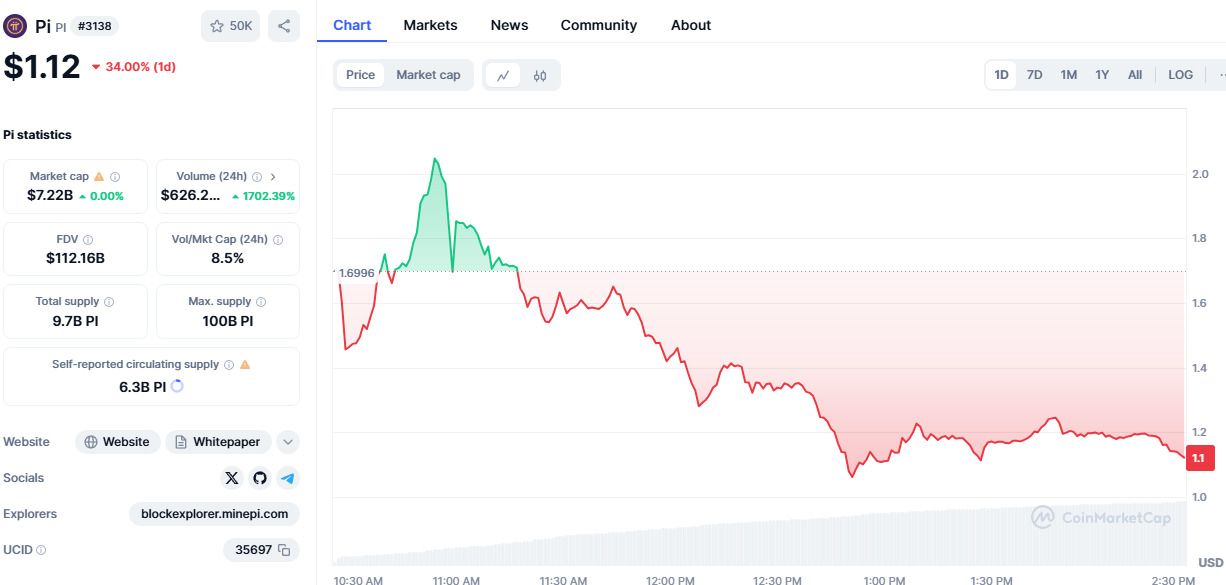The height and width of the screenshot is (585, 1226).
Task: Open the Markets tab
Action: [430, 25]
